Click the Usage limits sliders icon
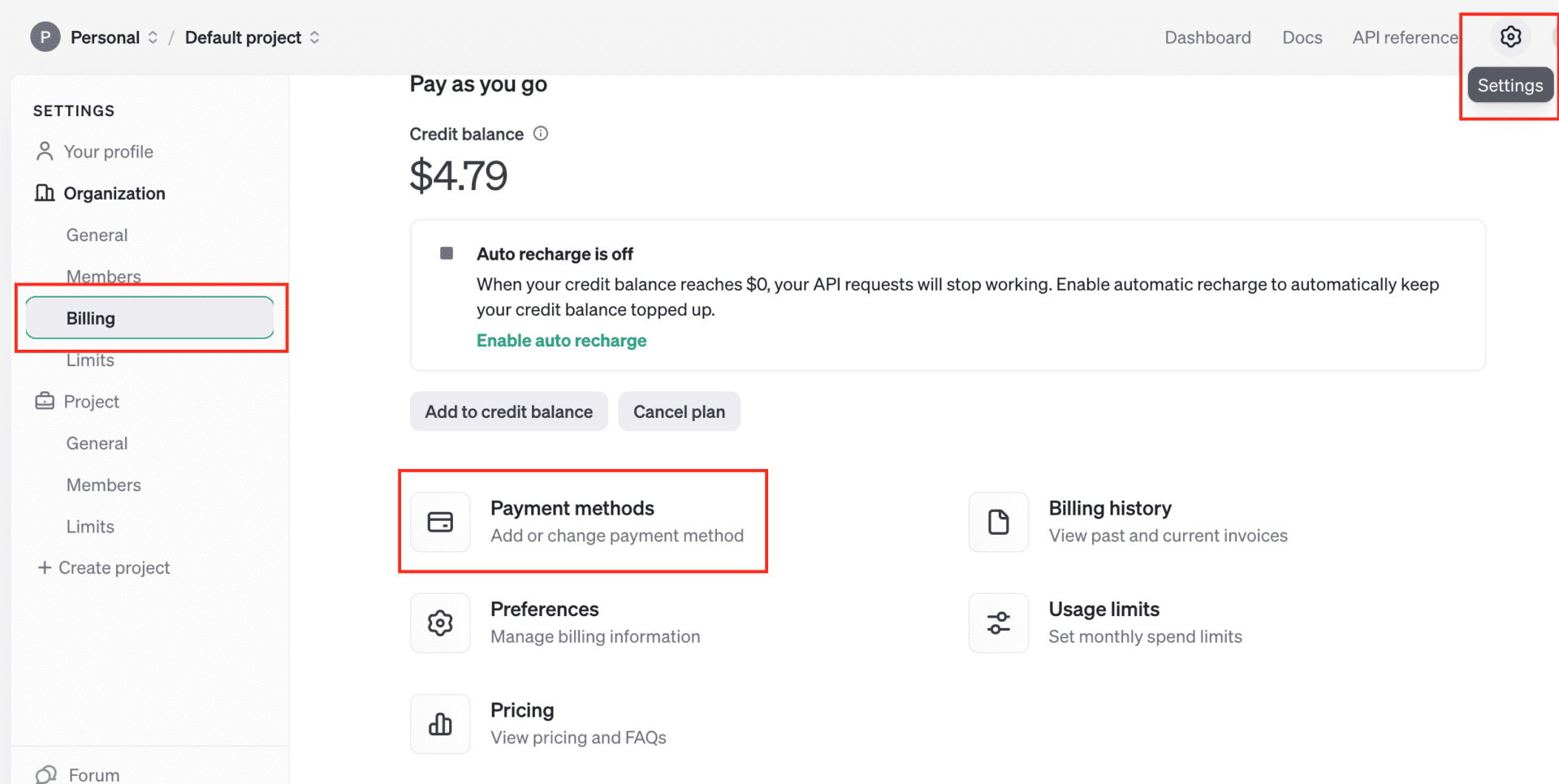This screenshot has width=1559, height=784. [998, 623]
